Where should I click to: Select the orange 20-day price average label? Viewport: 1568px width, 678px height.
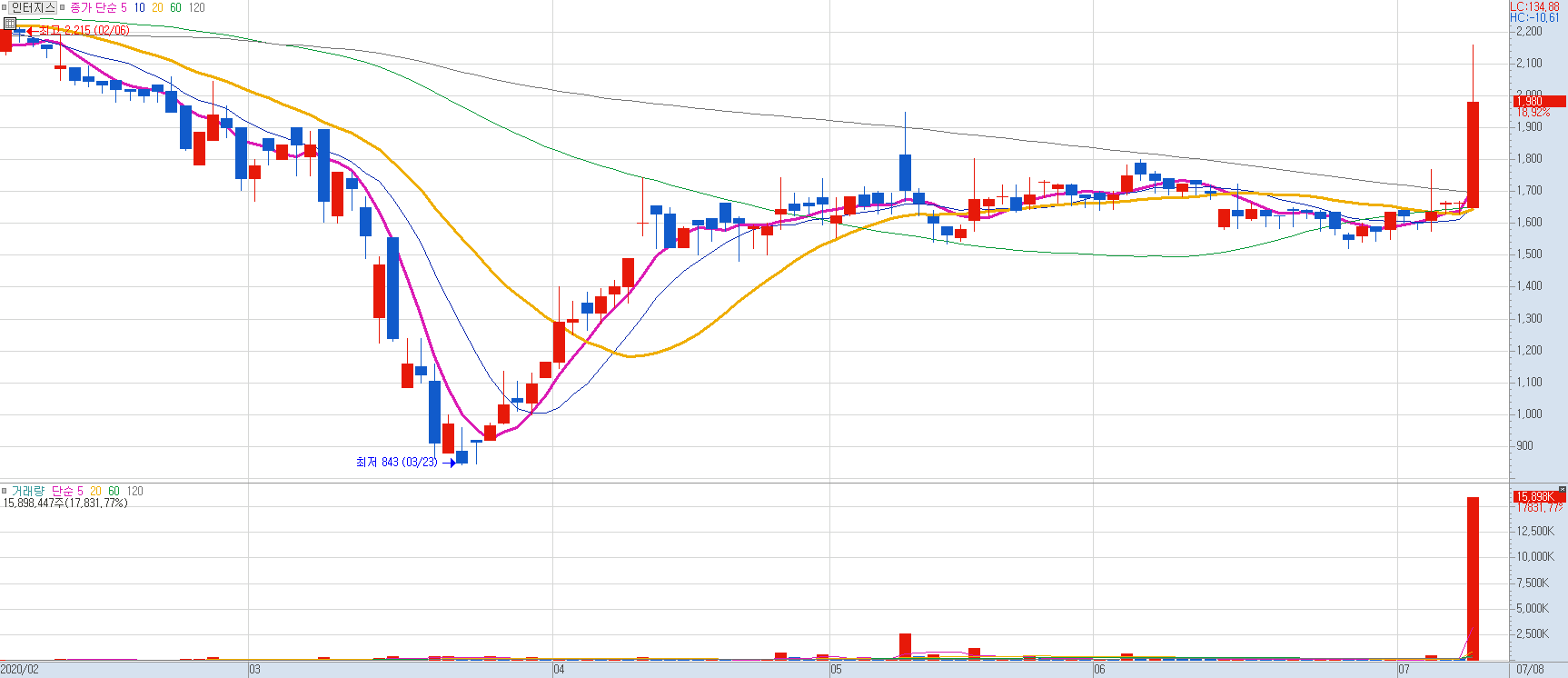157,7
